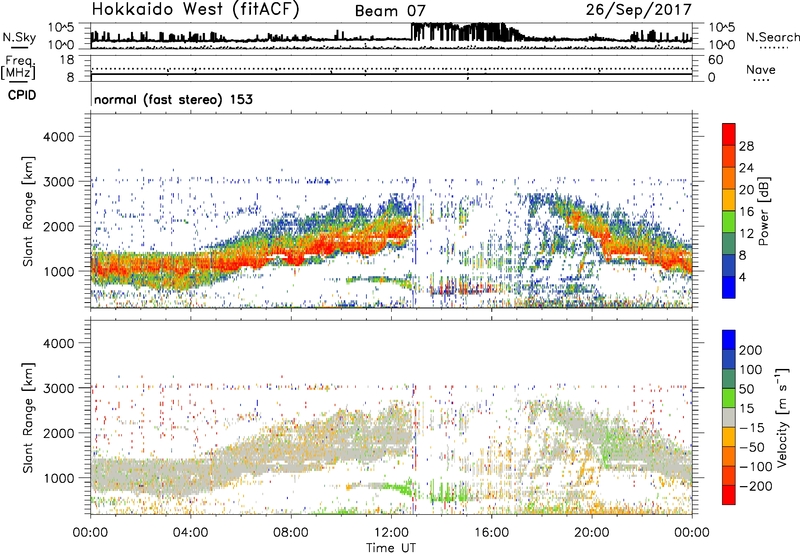Click the '08:00' time axis label
This screenshot has width=800, height=554.
(x=291, y=533)
